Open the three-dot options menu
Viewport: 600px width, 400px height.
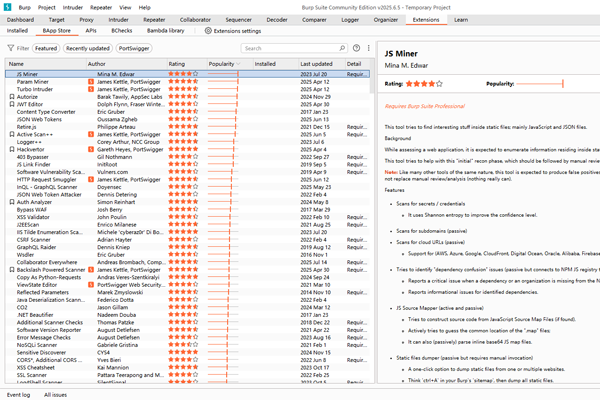point(368,48)
